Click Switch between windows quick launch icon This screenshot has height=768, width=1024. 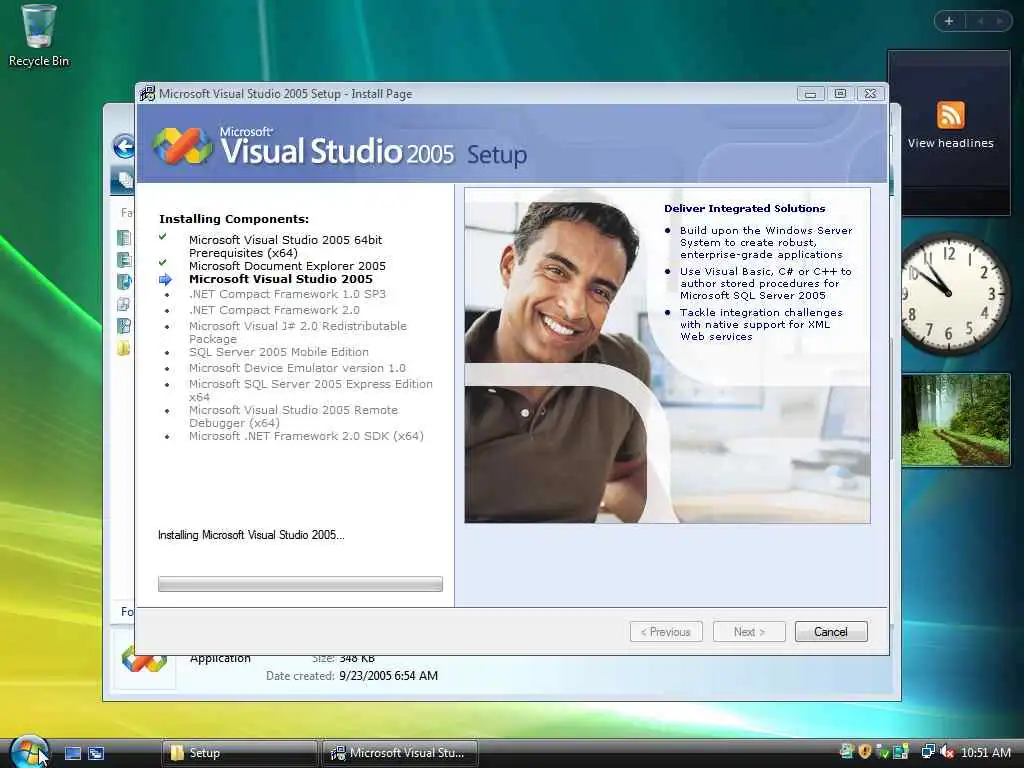(96, 753)
